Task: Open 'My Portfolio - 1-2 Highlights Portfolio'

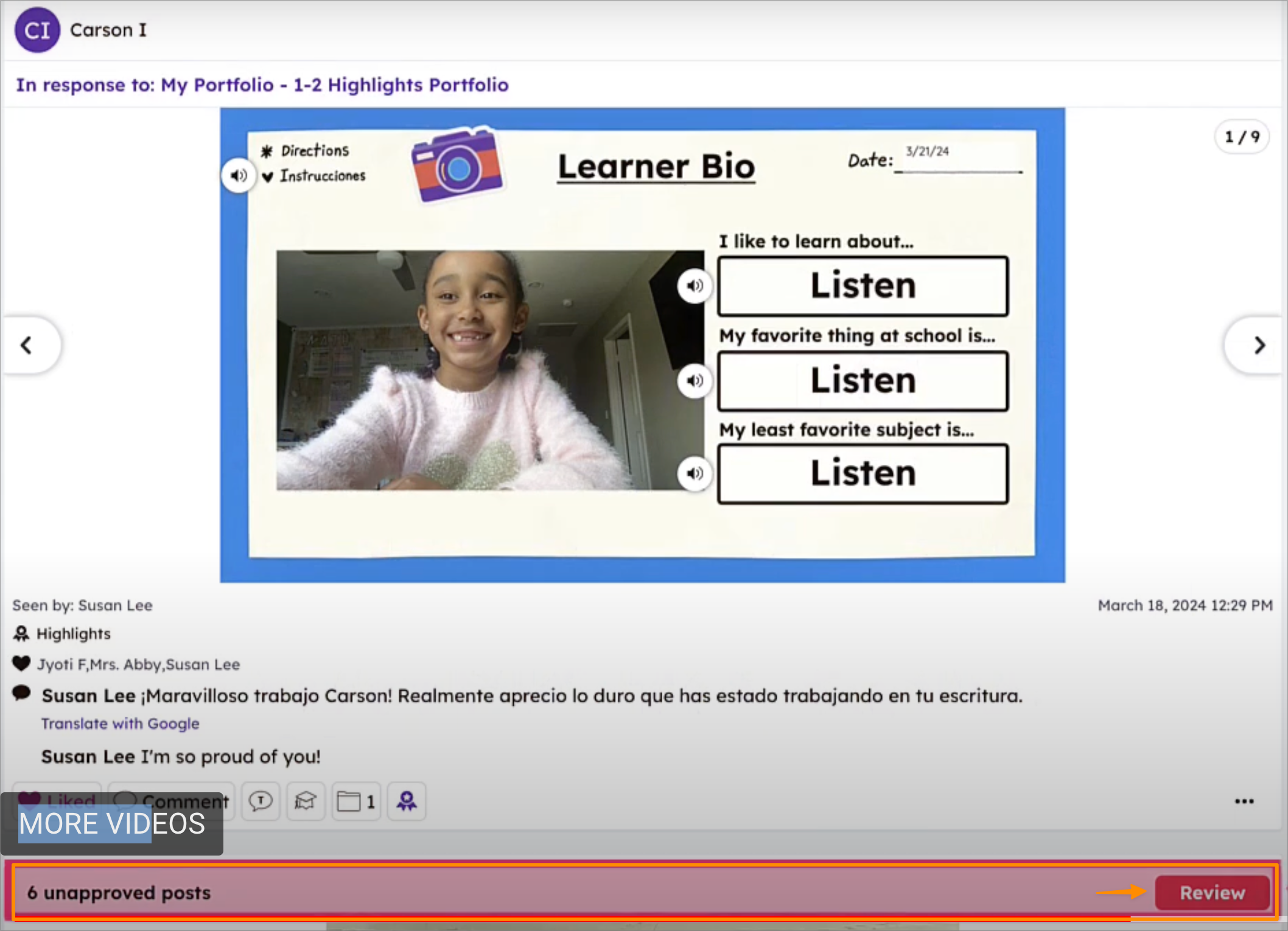Action: pos(334,85)
